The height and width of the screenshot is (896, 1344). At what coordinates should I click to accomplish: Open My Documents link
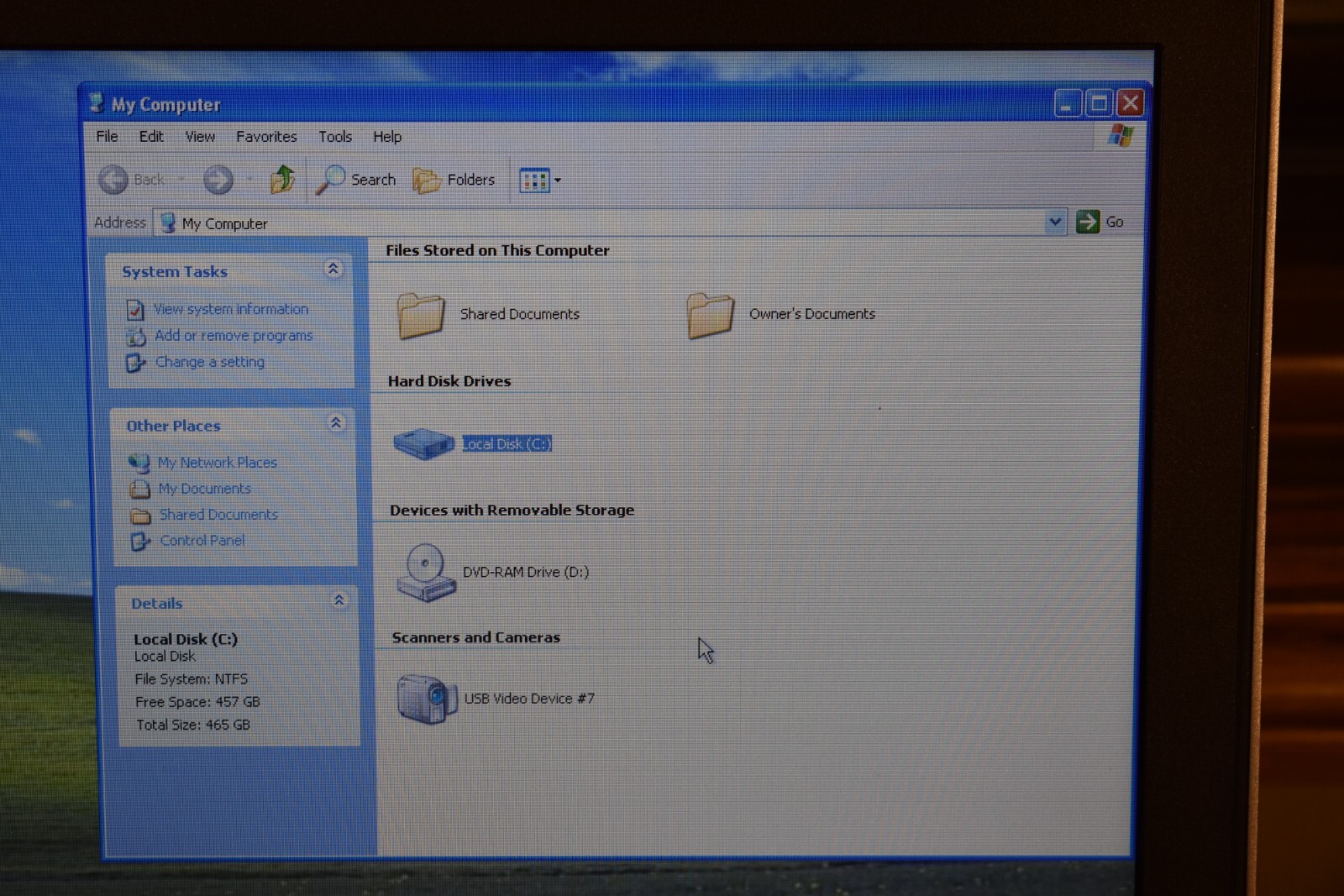click(x=205, y=489)
